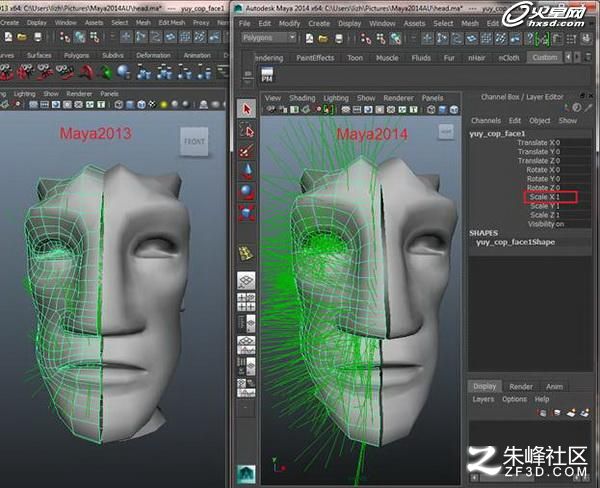Screen dimensions: 600x488
Task: Click the PM shelf icon in Maya 2014
Action: 267,75
